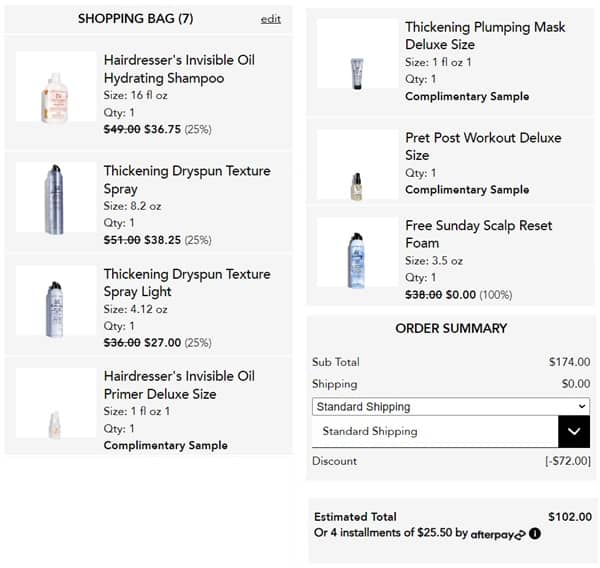This screenshot has width=600, height=568.
Task: Click the Afterpay logo
Action: 498,534
